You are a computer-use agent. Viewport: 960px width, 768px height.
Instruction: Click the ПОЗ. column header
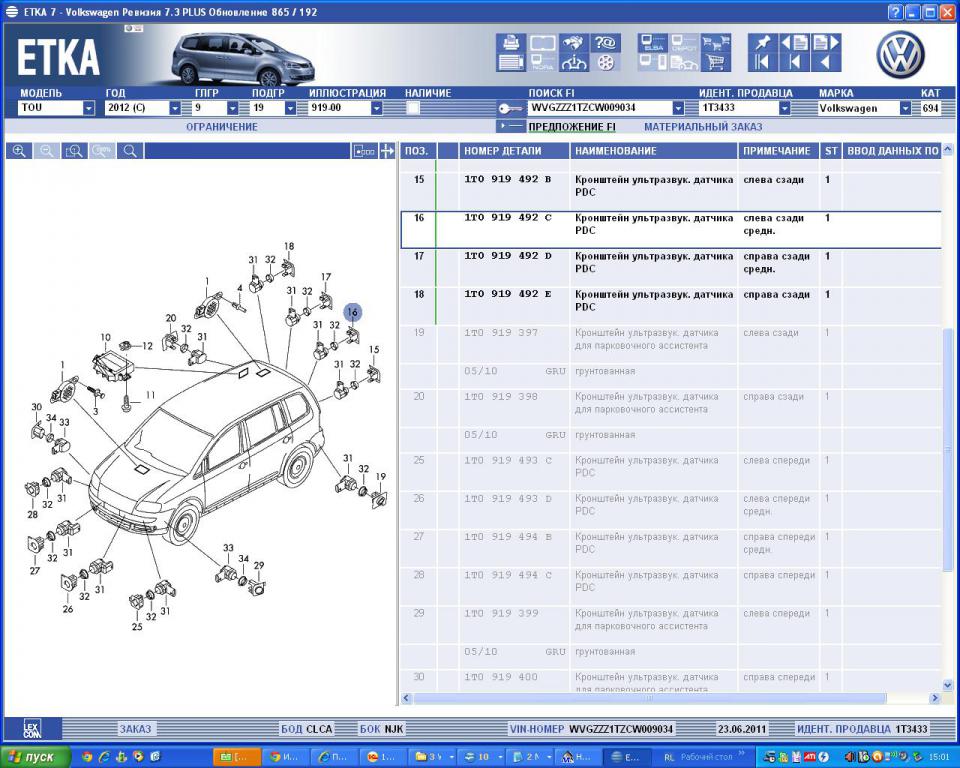418,151
